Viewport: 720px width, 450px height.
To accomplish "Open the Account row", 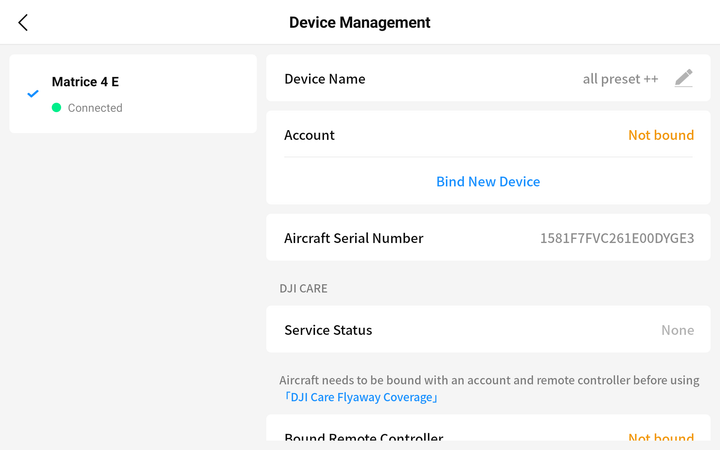I will [x=488, y=135].
